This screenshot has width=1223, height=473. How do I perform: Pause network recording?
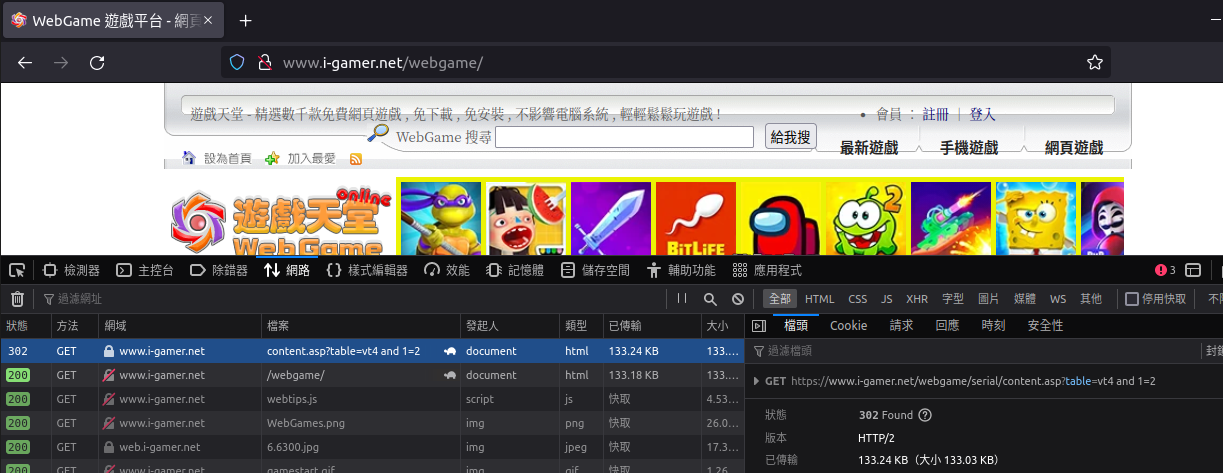click(x=682, y=299)
